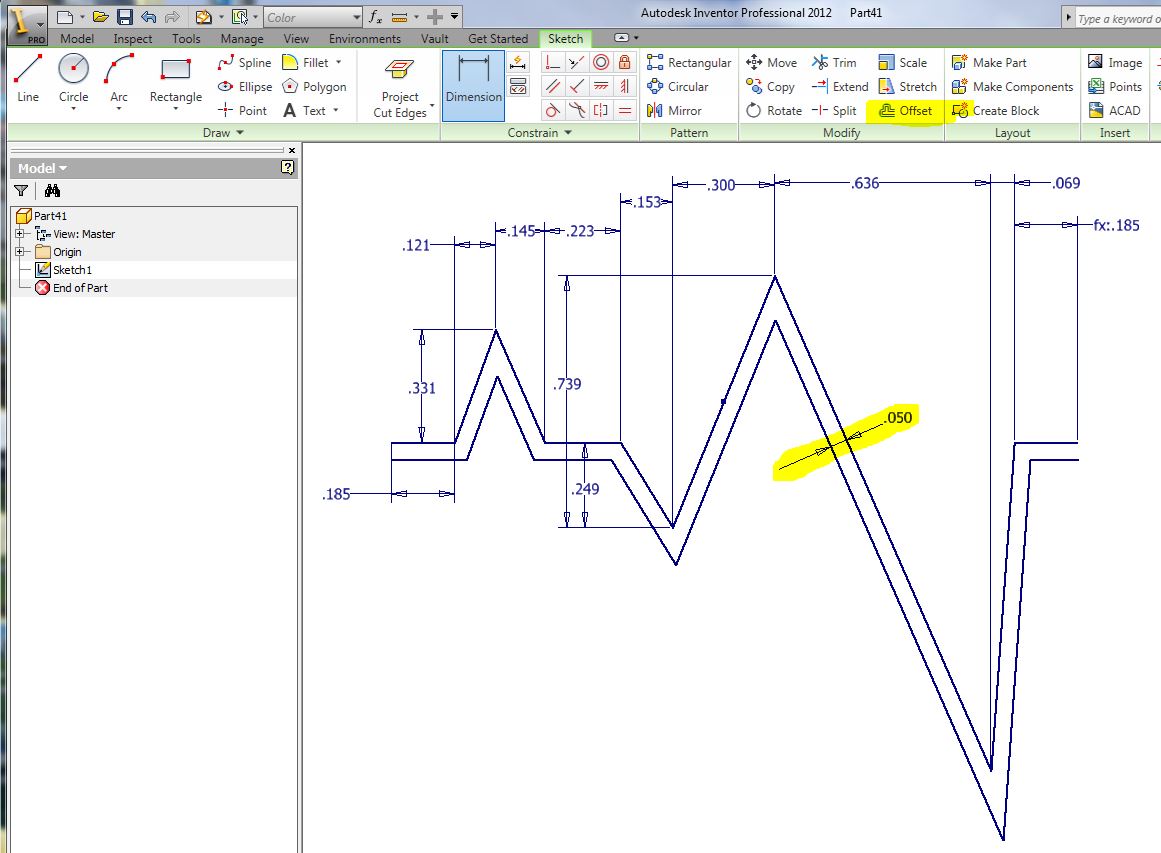
Task: Select the Split tool
Action: (834, 110)
